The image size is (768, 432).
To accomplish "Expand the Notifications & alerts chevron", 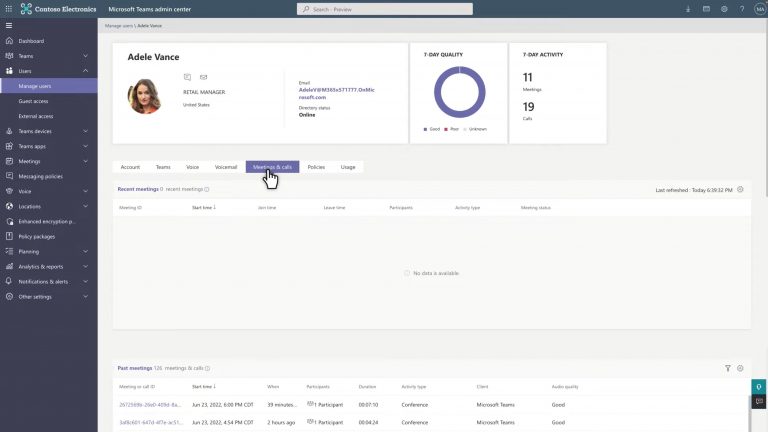I will (x=86, y=282).
